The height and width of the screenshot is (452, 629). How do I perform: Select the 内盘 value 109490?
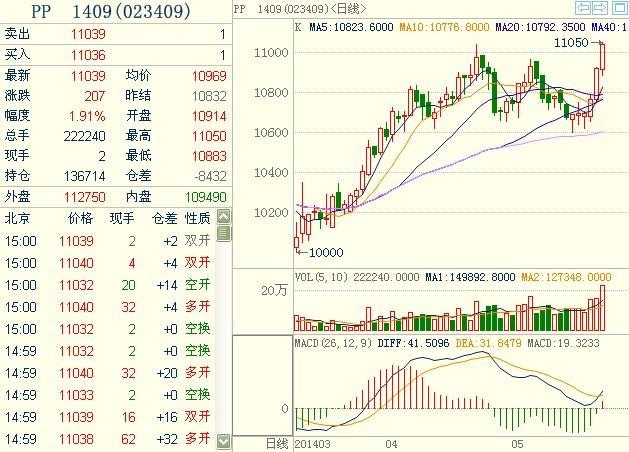pyautogui.click(x=206, y=197)
